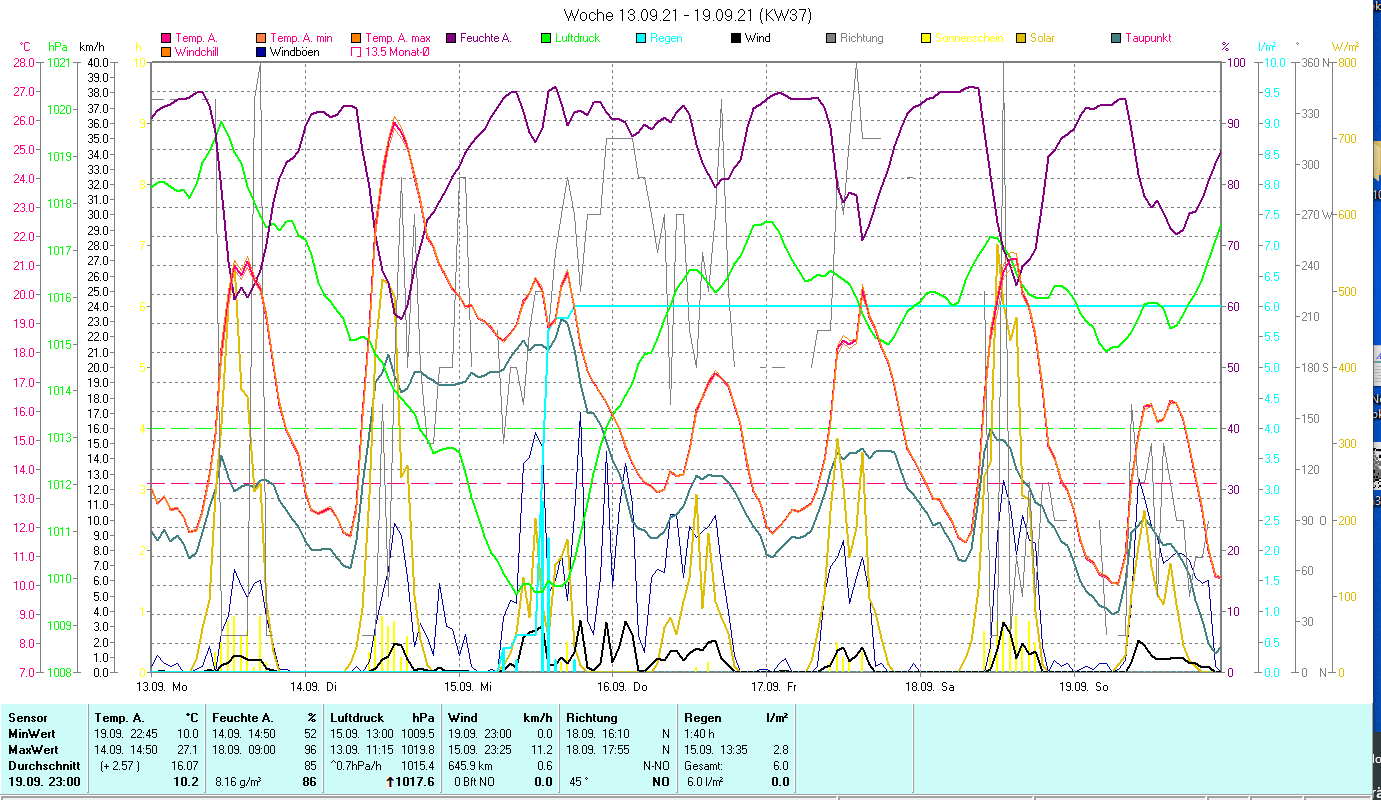Click the teal Taupunkt legend color square

(x=1115, y=39)
